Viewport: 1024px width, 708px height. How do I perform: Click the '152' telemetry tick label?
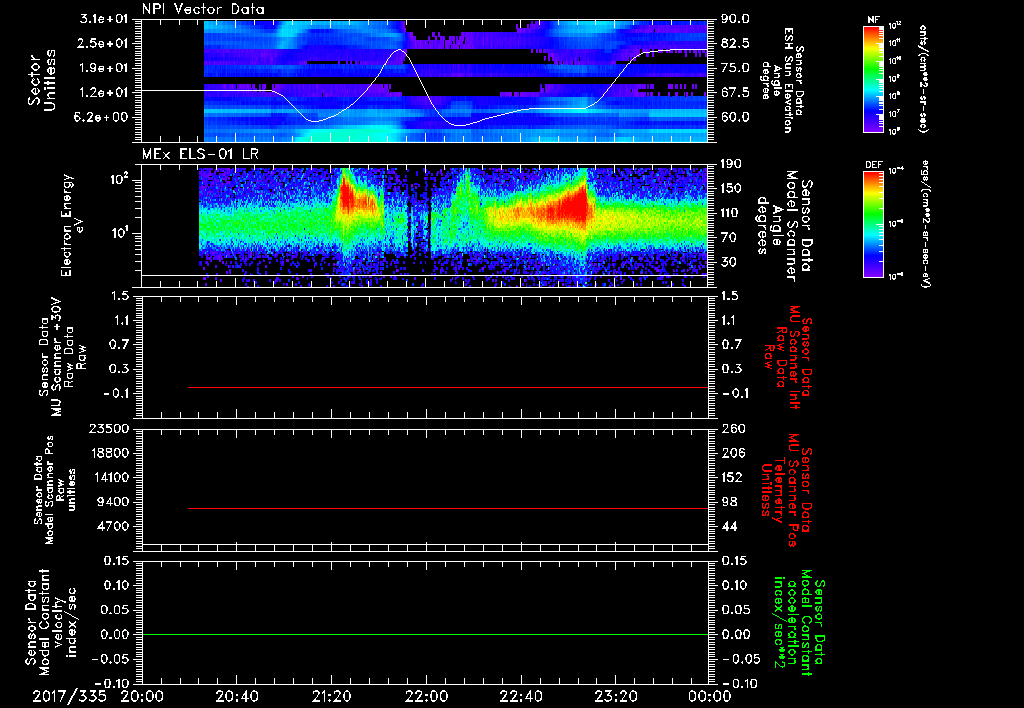(x=731, y=477)
